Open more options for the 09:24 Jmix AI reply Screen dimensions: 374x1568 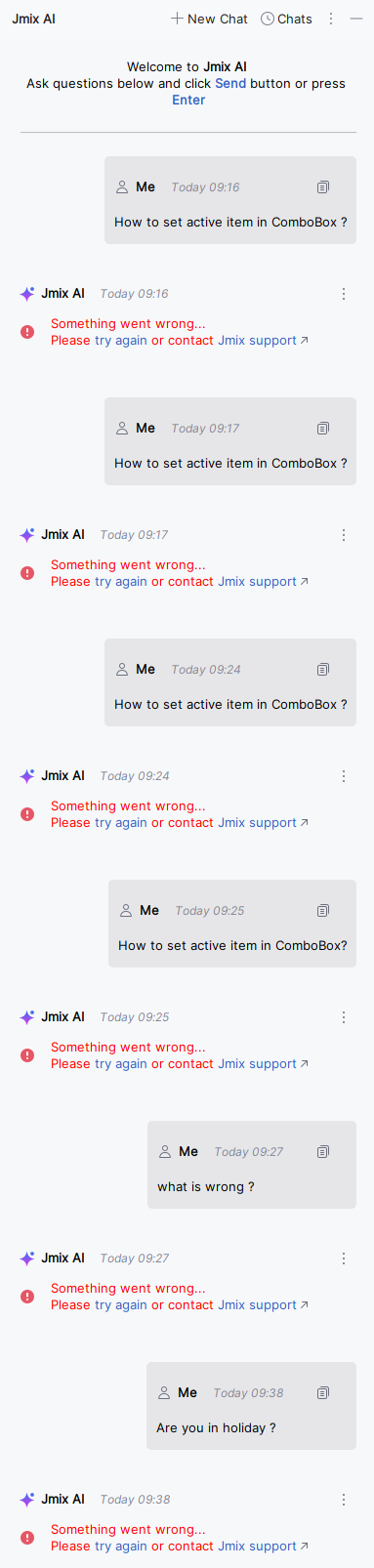(344, 776)
